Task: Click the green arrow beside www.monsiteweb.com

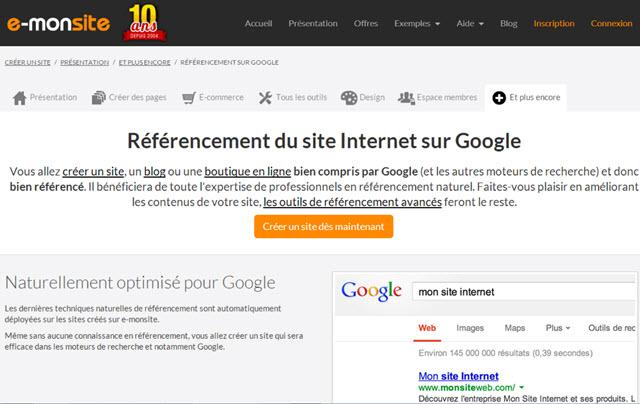Action: [x=522, y=387]
